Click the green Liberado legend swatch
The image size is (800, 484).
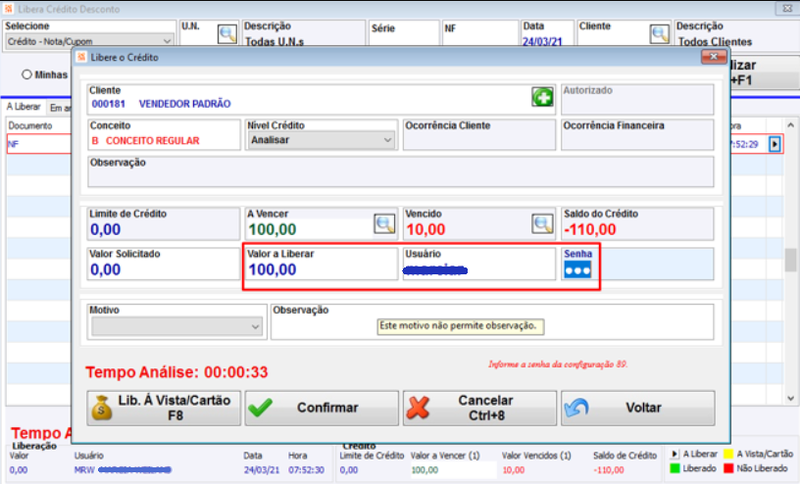(674, 468)
